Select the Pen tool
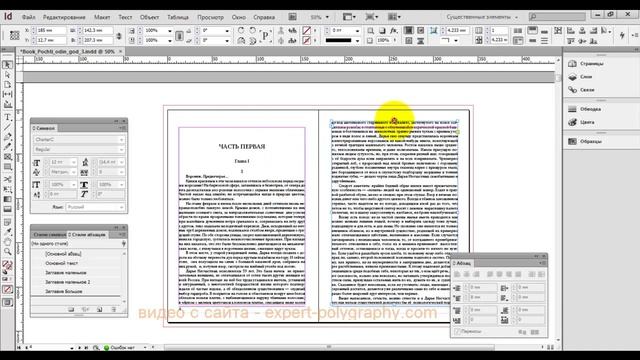The image size is (640, 360). pos(7,137)
